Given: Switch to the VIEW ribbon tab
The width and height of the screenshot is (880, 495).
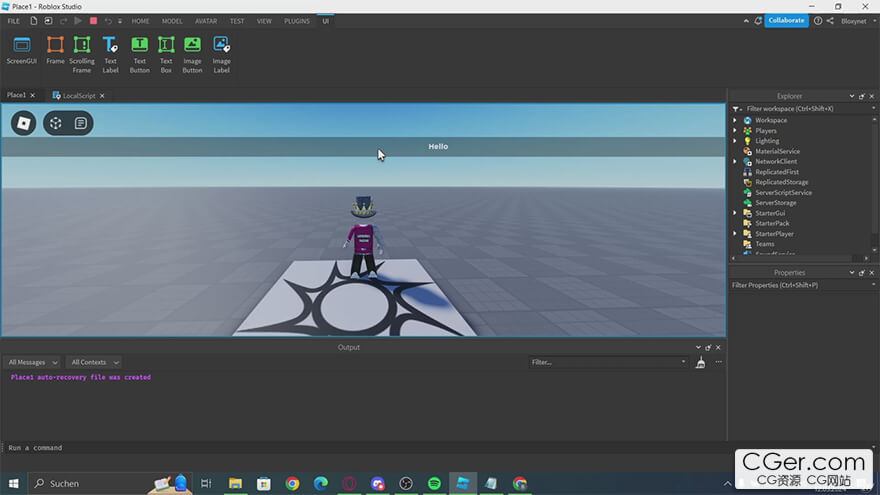Looking at the screenshot, I should click(x=264, y=21).
